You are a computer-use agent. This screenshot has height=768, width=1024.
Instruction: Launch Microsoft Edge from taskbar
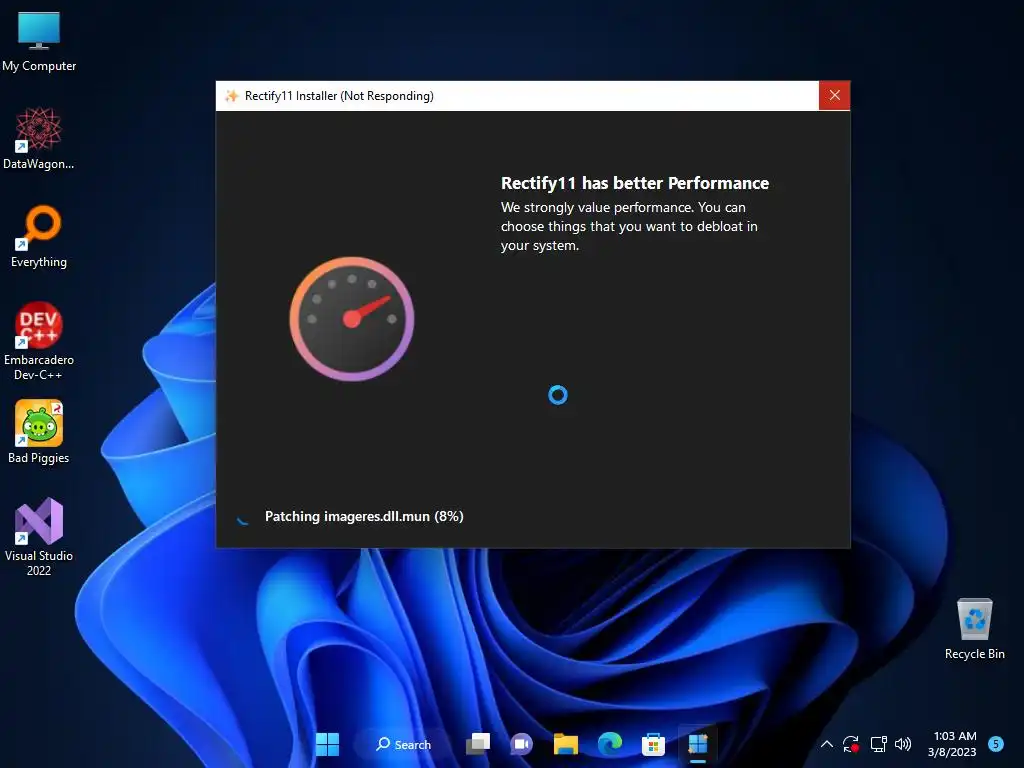coord(610,744)
